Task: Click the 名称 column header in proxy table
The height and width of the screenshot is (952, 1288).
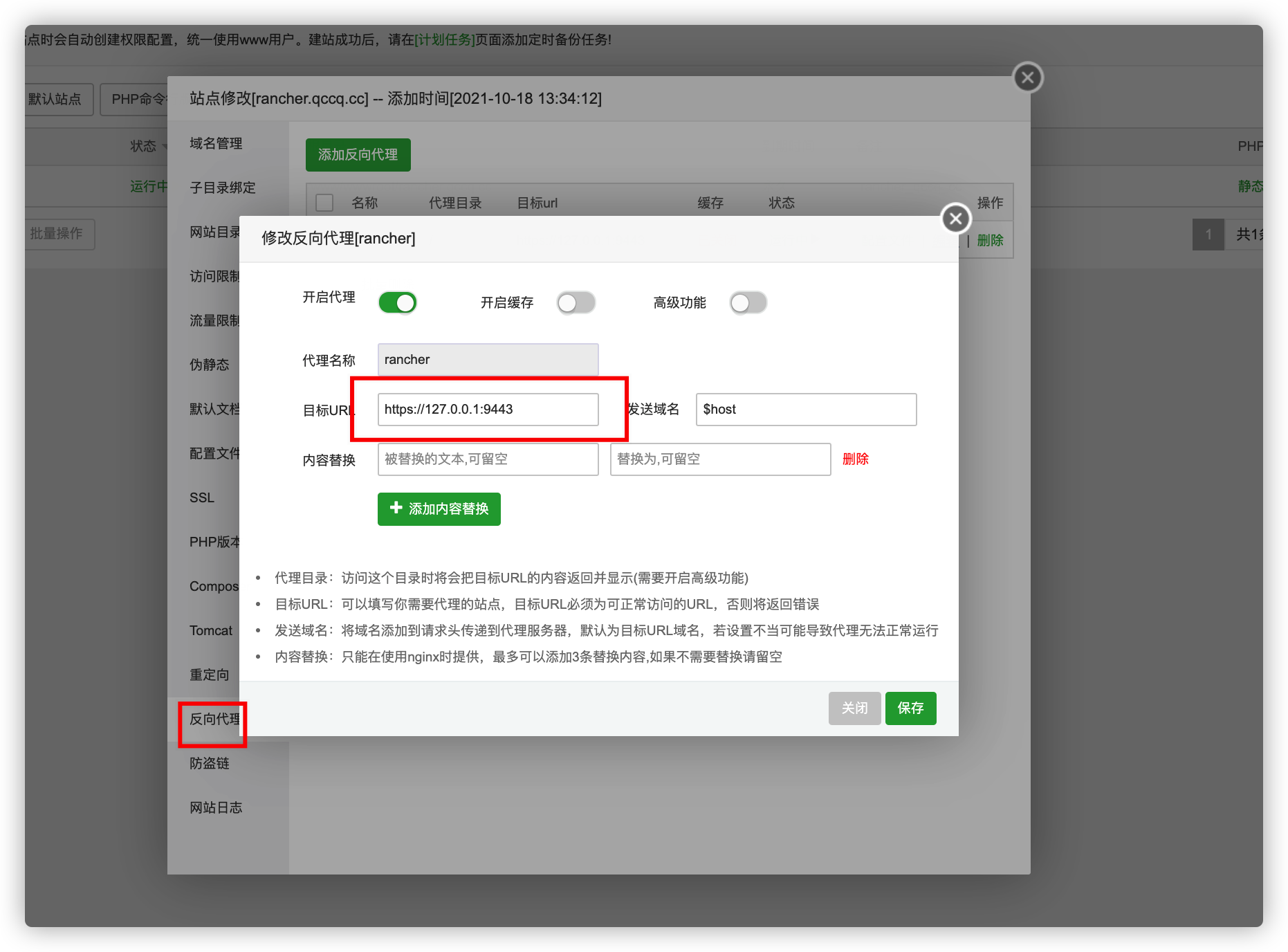Action: (365, 203)
